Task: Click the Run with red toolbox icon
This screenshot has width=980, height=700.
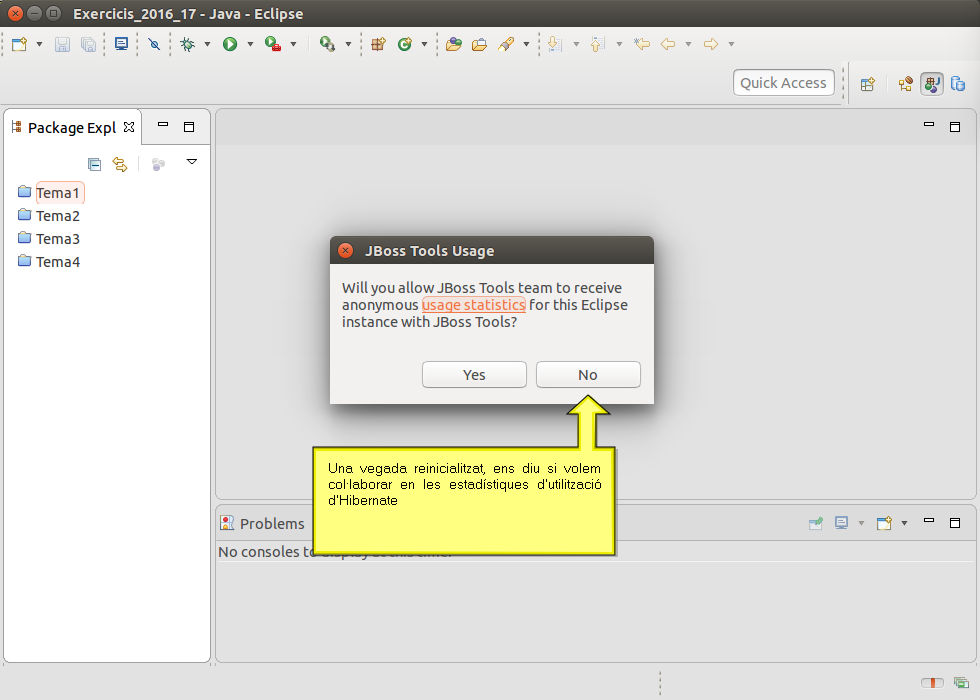Action: coord(272,44)
